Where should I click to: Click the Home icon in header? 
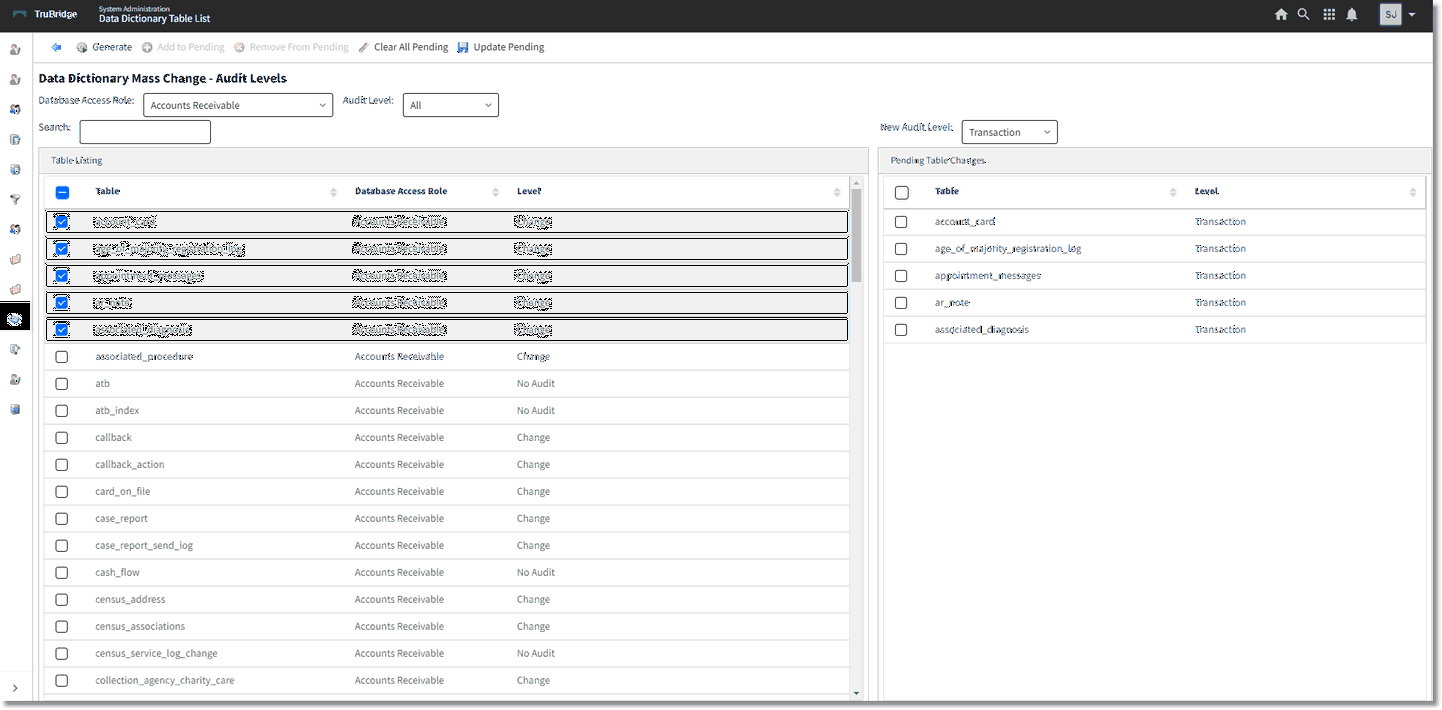pyautogui.click(x=1281, y=15)
